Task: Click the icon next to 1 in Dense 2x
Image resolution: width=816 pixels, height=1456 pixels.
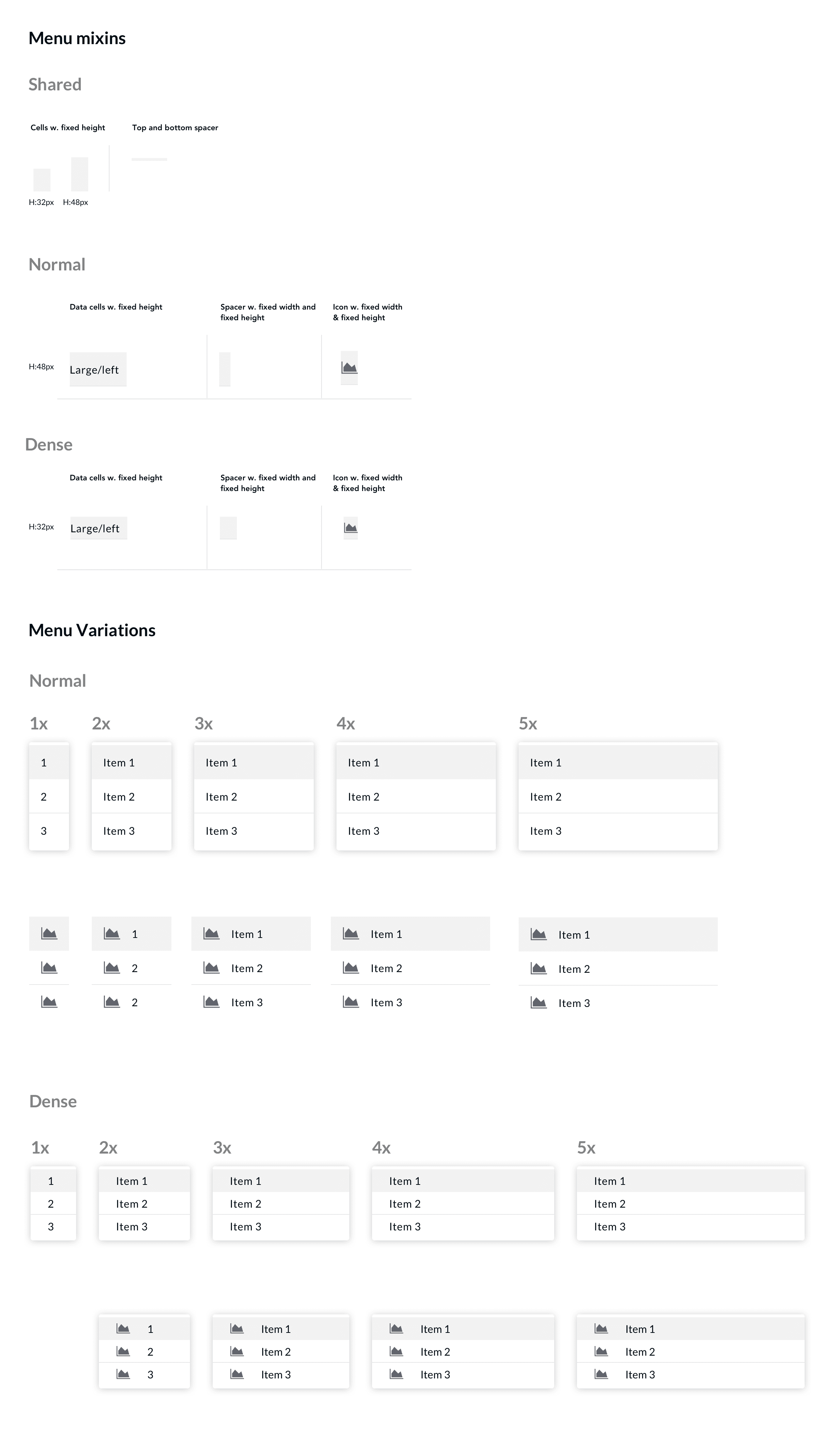Action: click(x=123, y=1329)
